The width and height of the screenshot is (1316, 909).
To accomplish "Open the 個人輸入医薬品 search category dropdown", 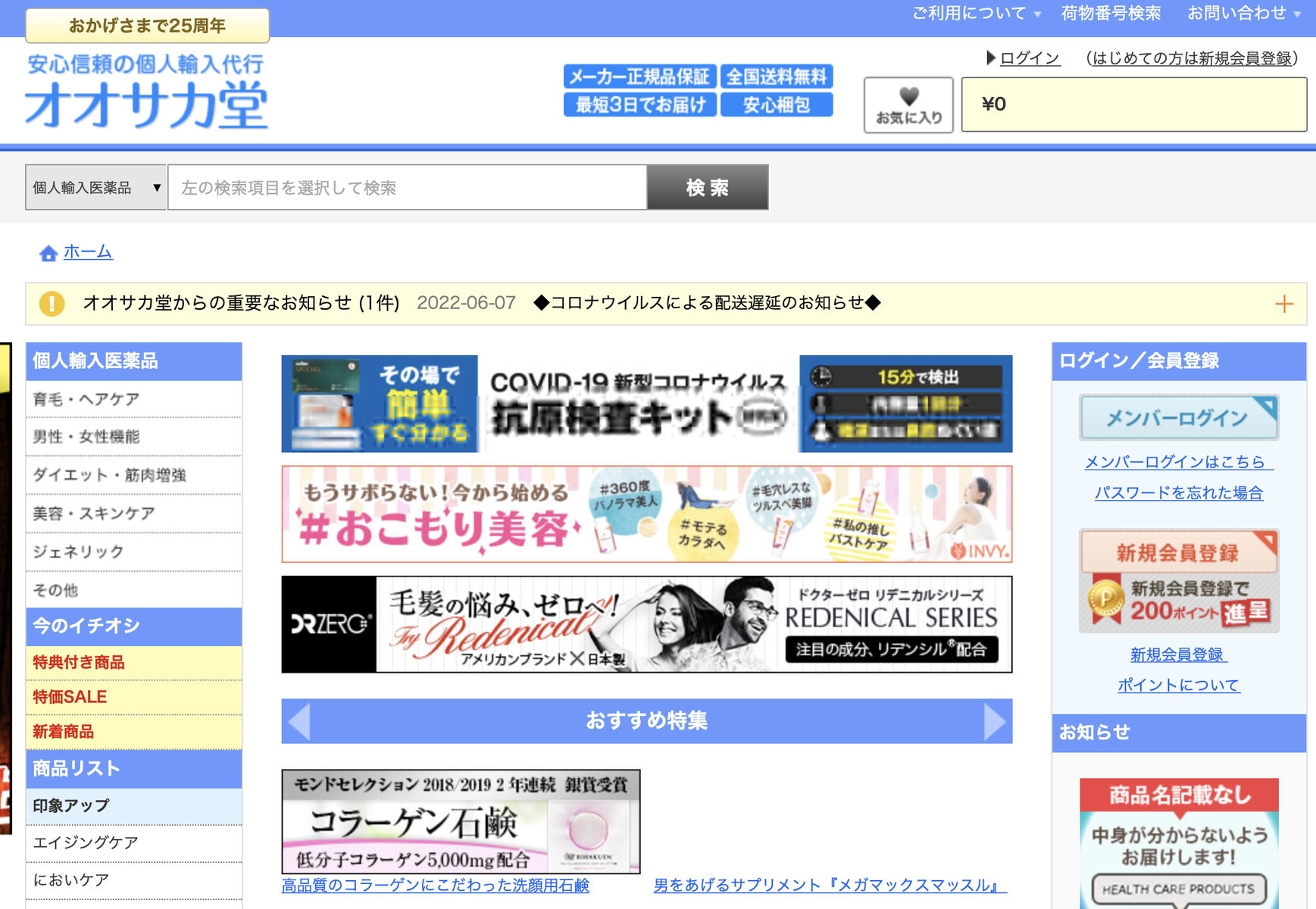I will [x=95, y=187].
